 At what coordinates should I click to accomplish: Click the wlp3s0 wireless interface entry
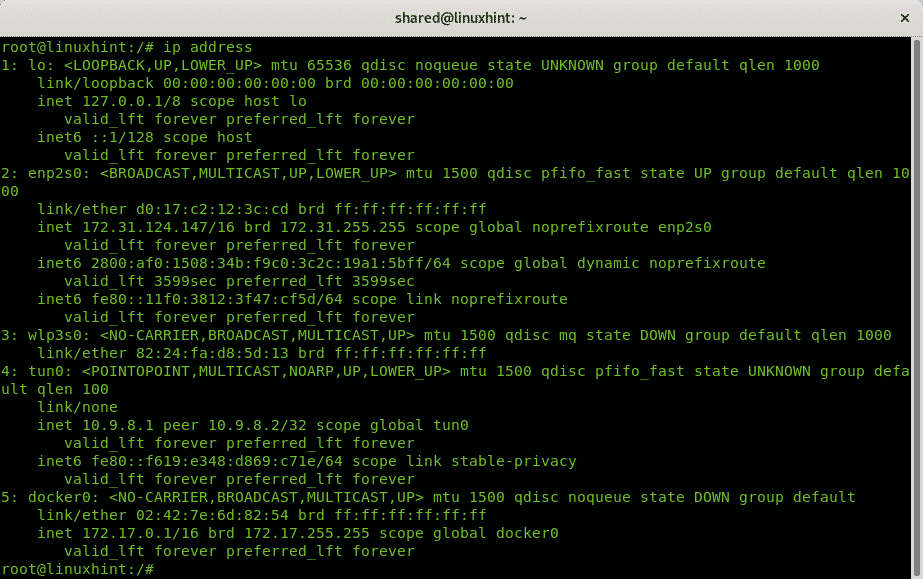[48, 335]
